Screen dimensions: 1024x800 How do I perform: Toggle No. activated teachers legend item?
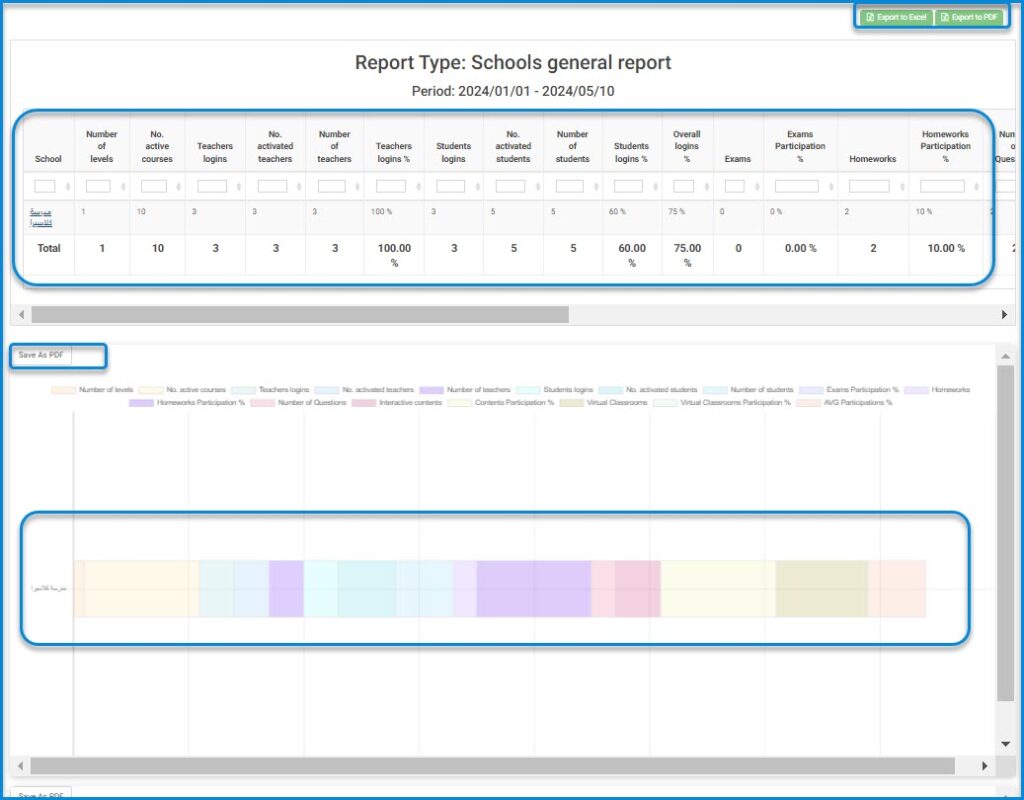(x=364, y=390)
